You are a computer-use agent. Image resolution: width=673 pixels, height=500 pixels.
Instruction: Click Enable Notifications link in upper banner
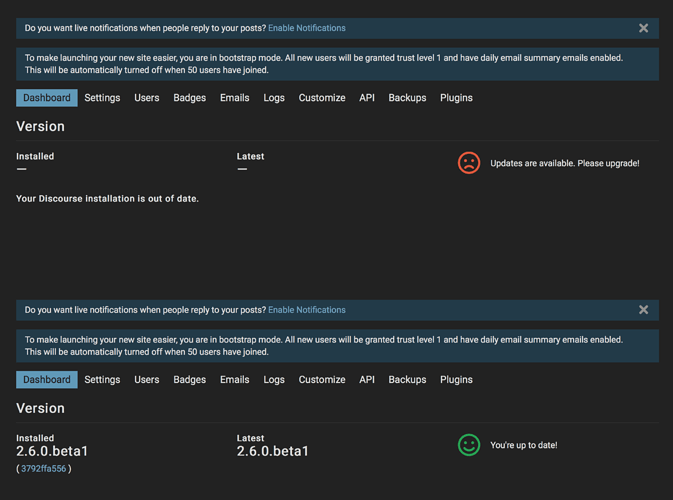[306, 28]
